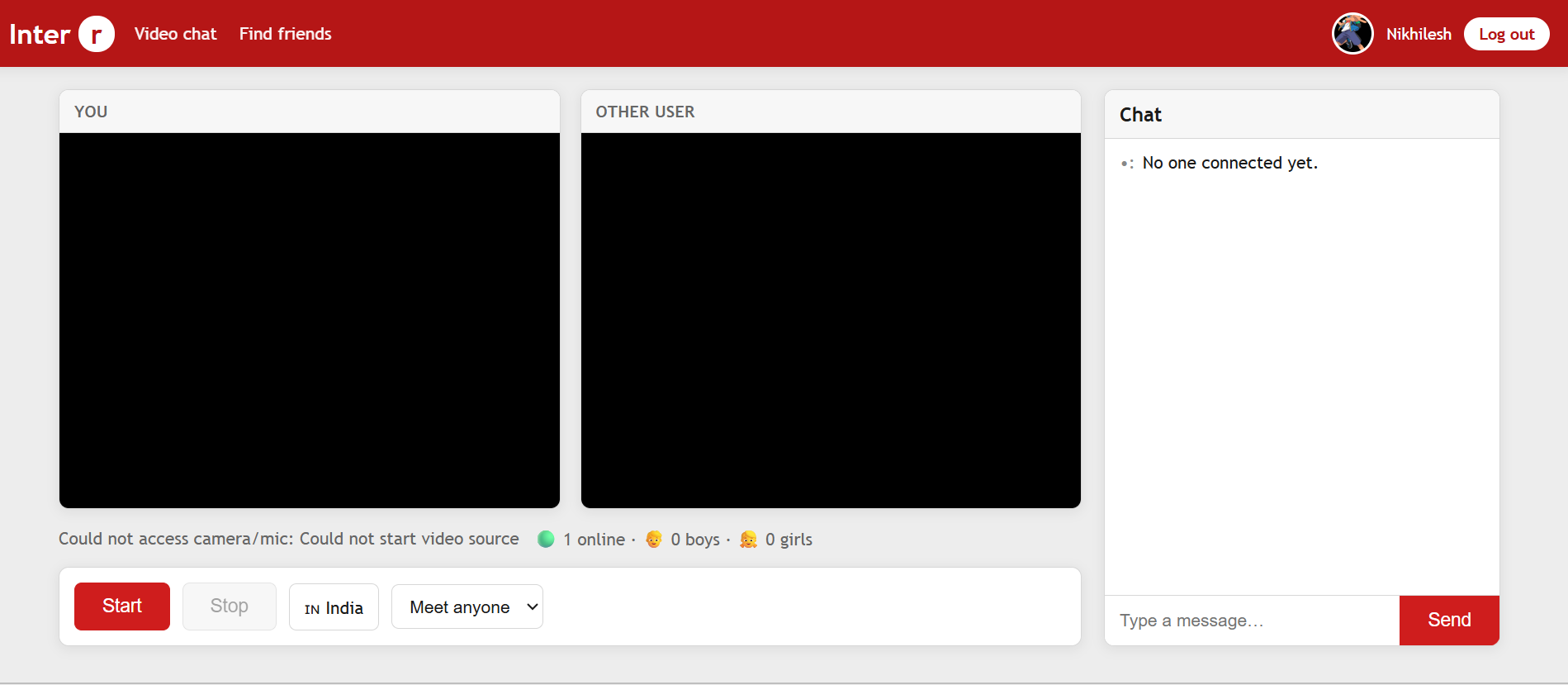Click the OTHER USER panel header
1568x685 pixels.
[x=831, y=112]
